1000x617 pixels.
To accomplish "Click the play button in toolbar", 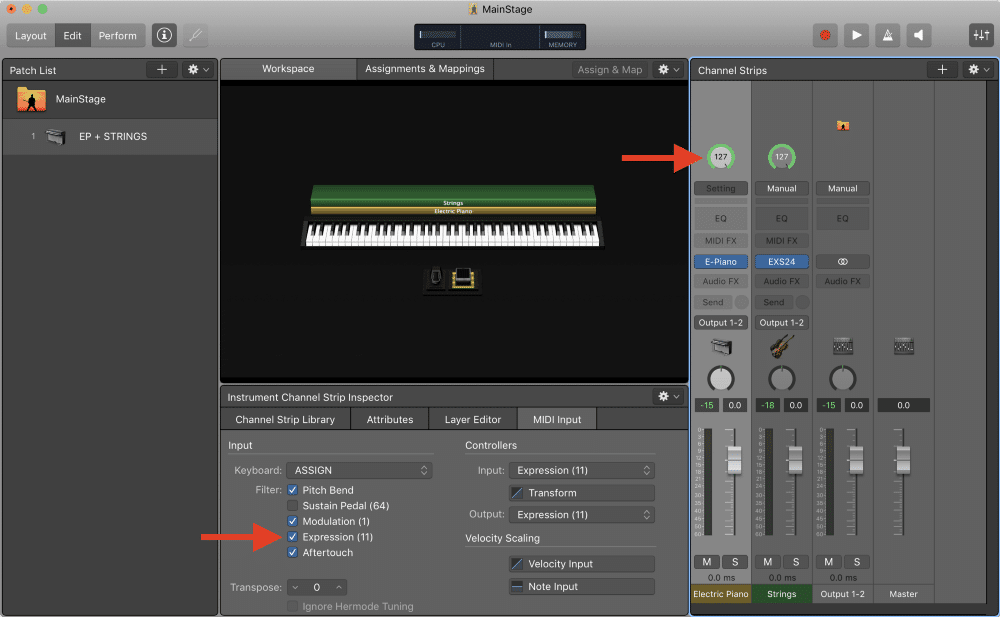I will (856, 35).
